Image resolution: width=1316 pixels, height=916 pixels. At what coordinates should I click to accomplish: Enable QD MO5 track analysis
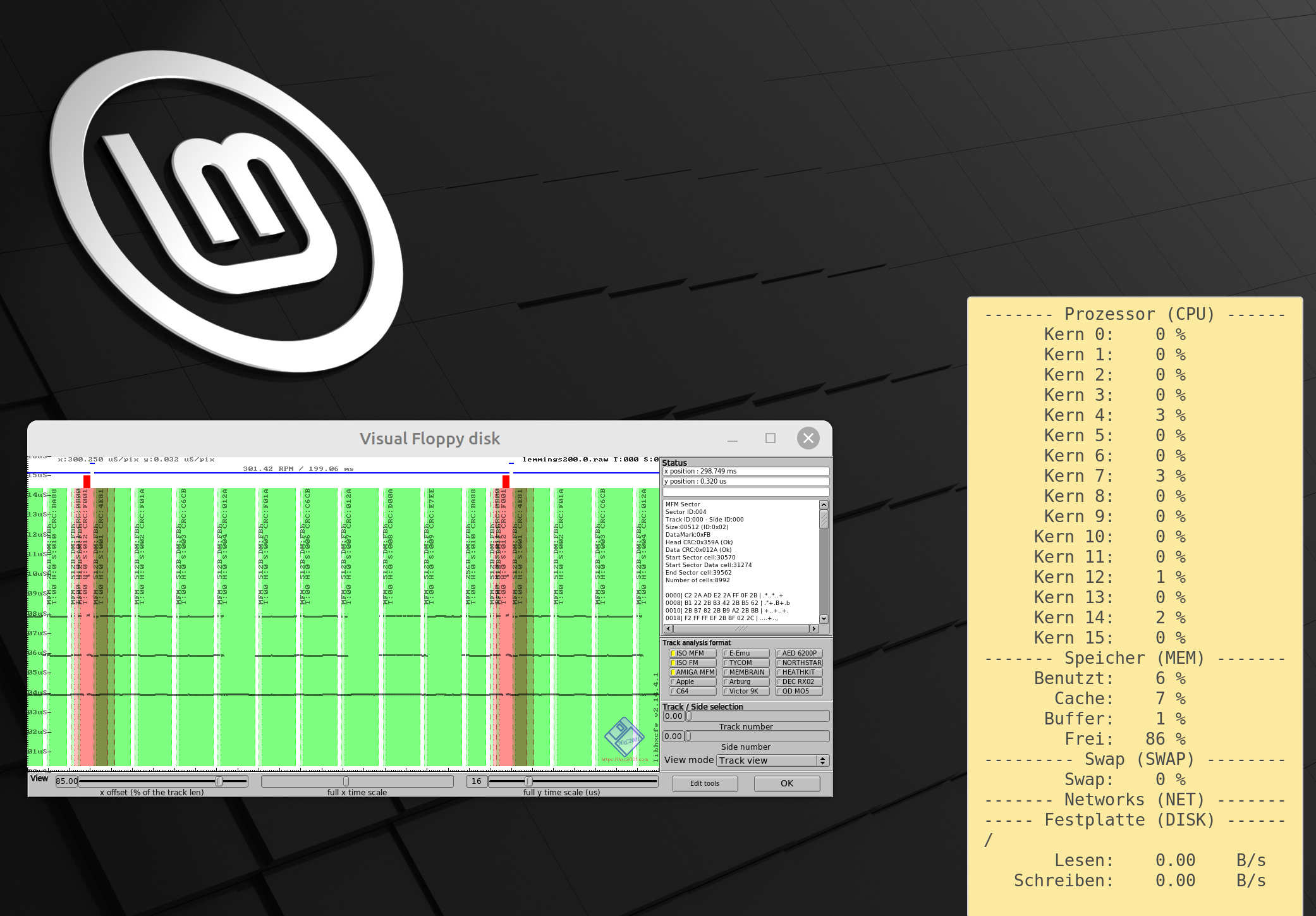click(x=799, y=691)
